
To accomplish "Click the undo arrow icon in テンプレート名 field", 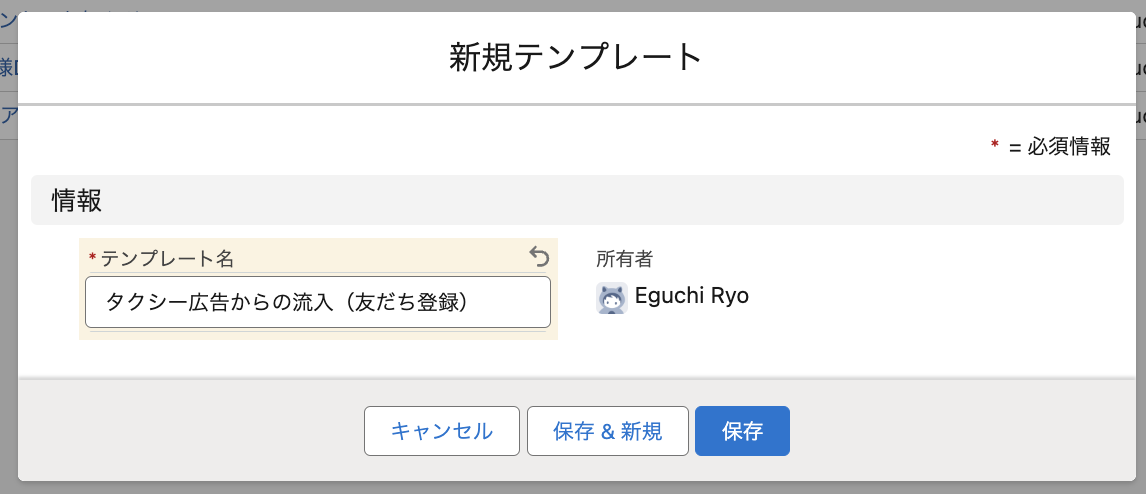I will click(539, 258).
